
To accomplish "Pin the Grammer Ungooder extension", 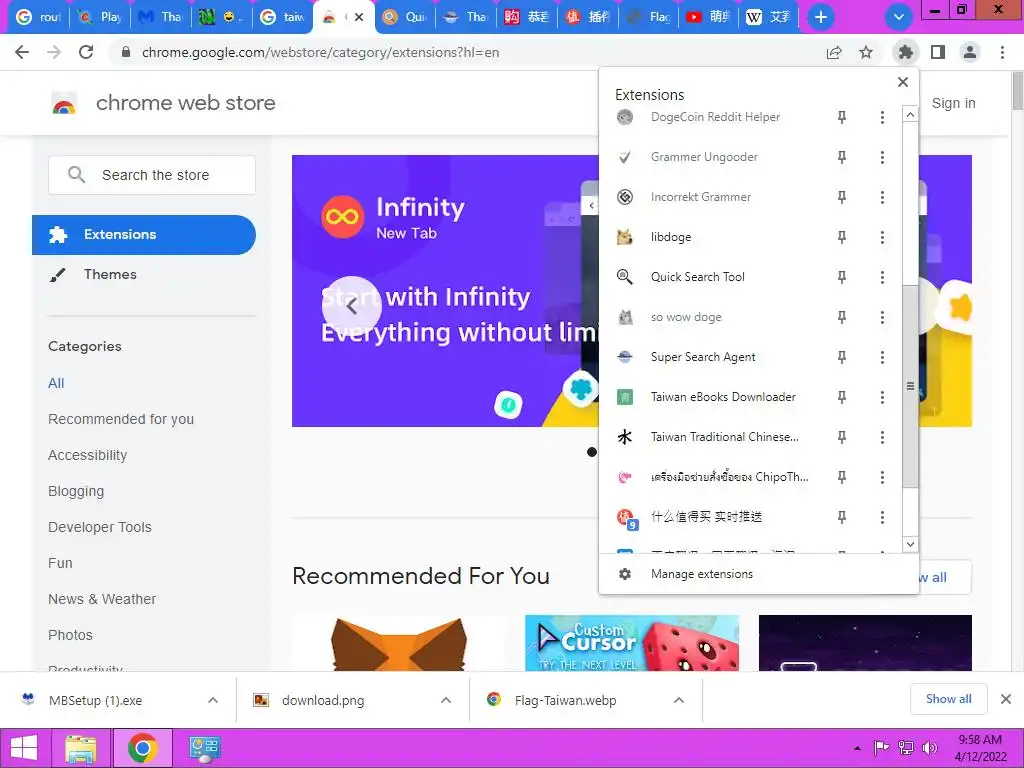I will point(842,157).
